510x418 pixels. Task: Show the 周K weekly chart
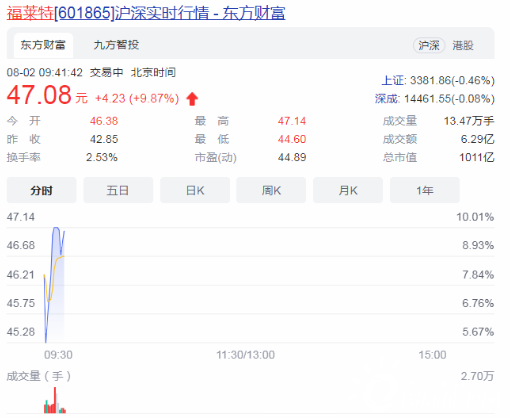271,190
